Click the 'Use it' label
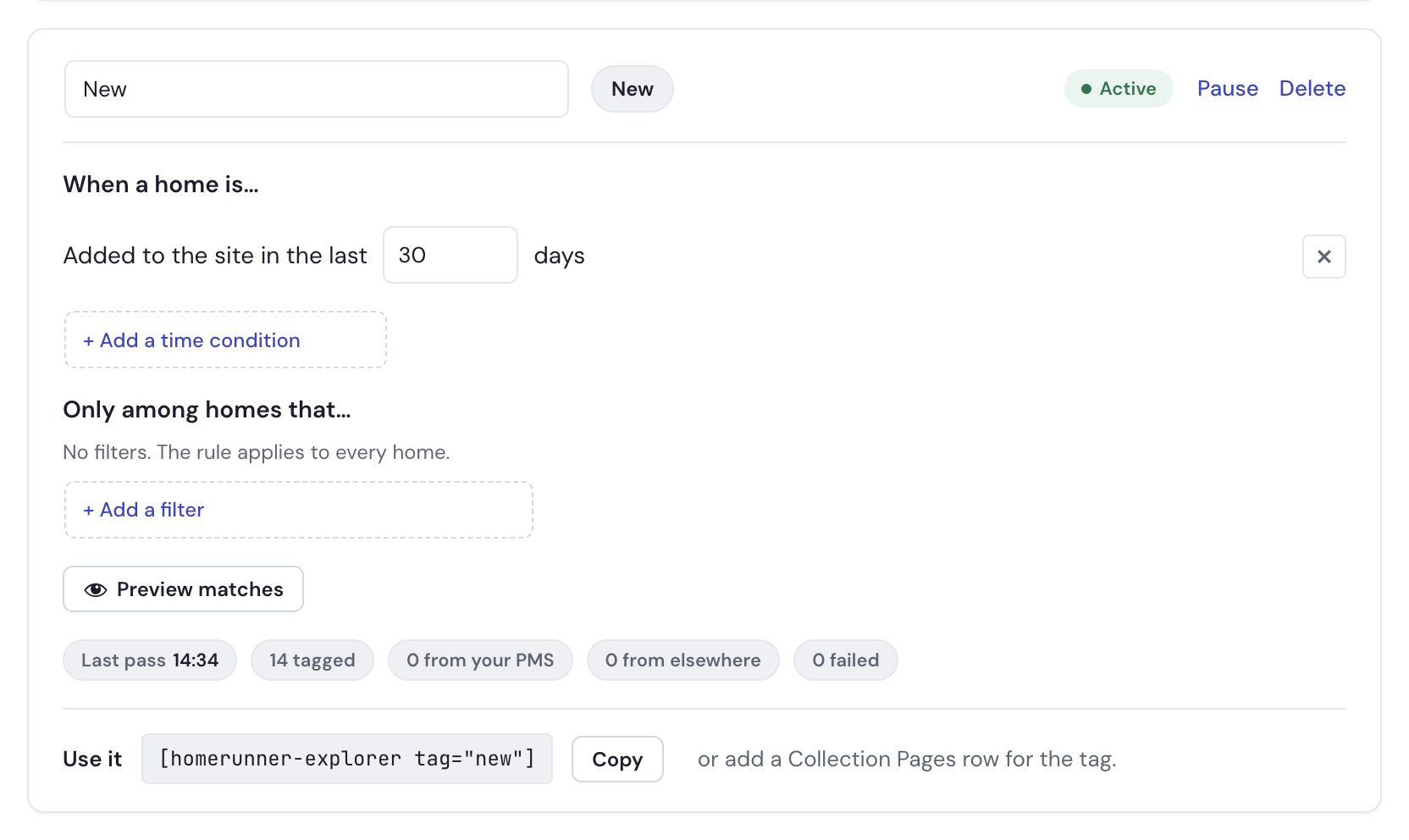This screenshot has height=840, width=1409. pyautogui.click(x=92, y=760)
